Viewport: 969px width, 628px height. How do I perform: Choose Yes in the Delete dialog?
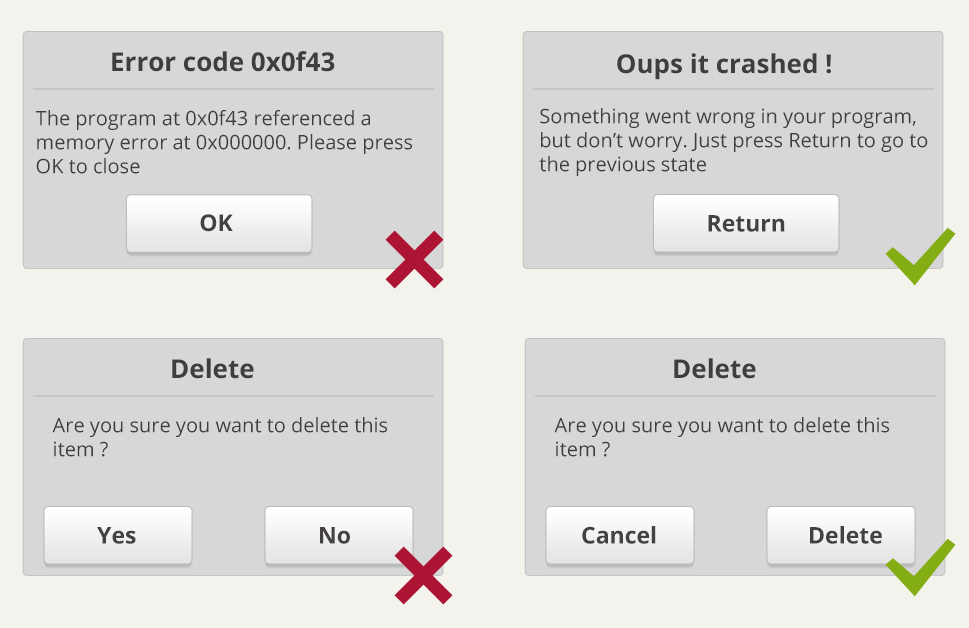[x=117, y=535]
